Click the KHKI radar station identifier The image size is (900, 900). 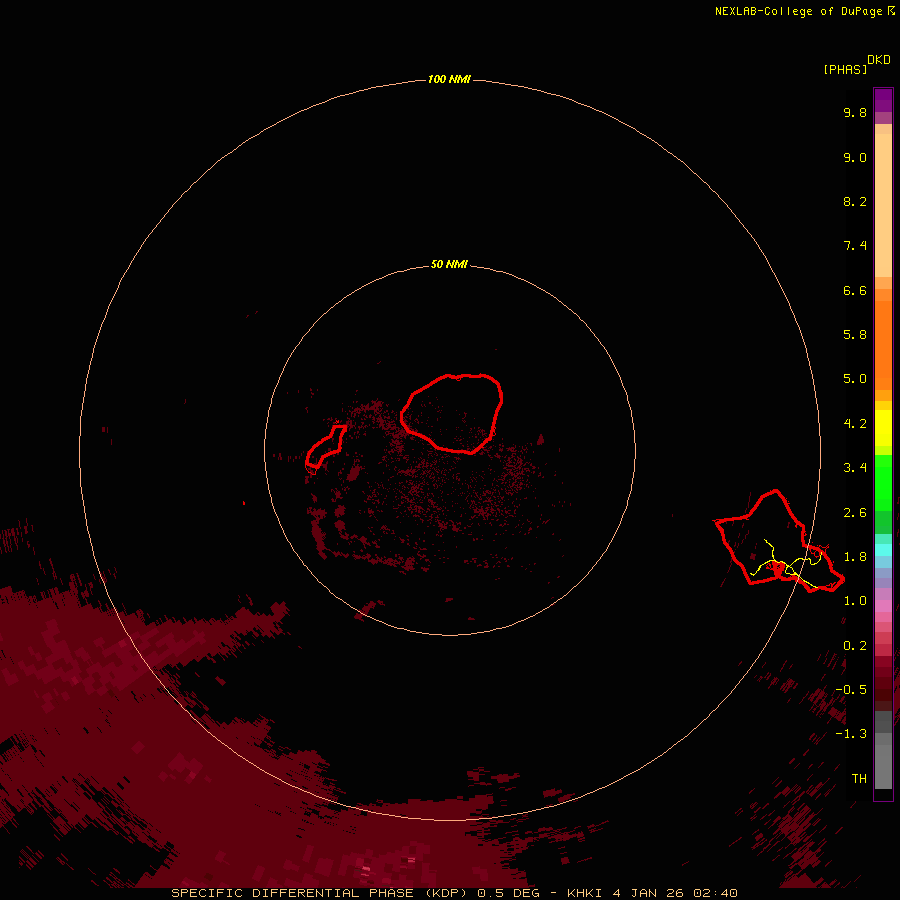(584, 893)
